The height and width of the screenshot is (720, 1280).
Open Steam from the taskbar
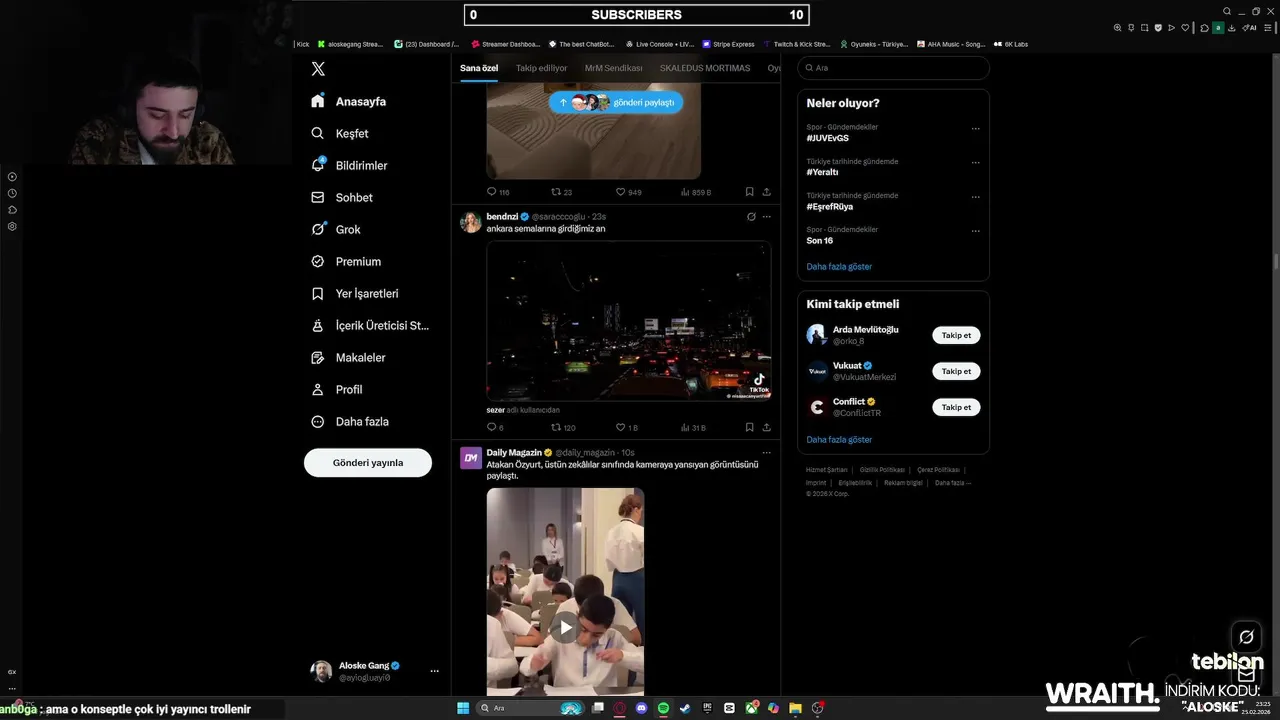pyautogui.click(x=685, y=708)
